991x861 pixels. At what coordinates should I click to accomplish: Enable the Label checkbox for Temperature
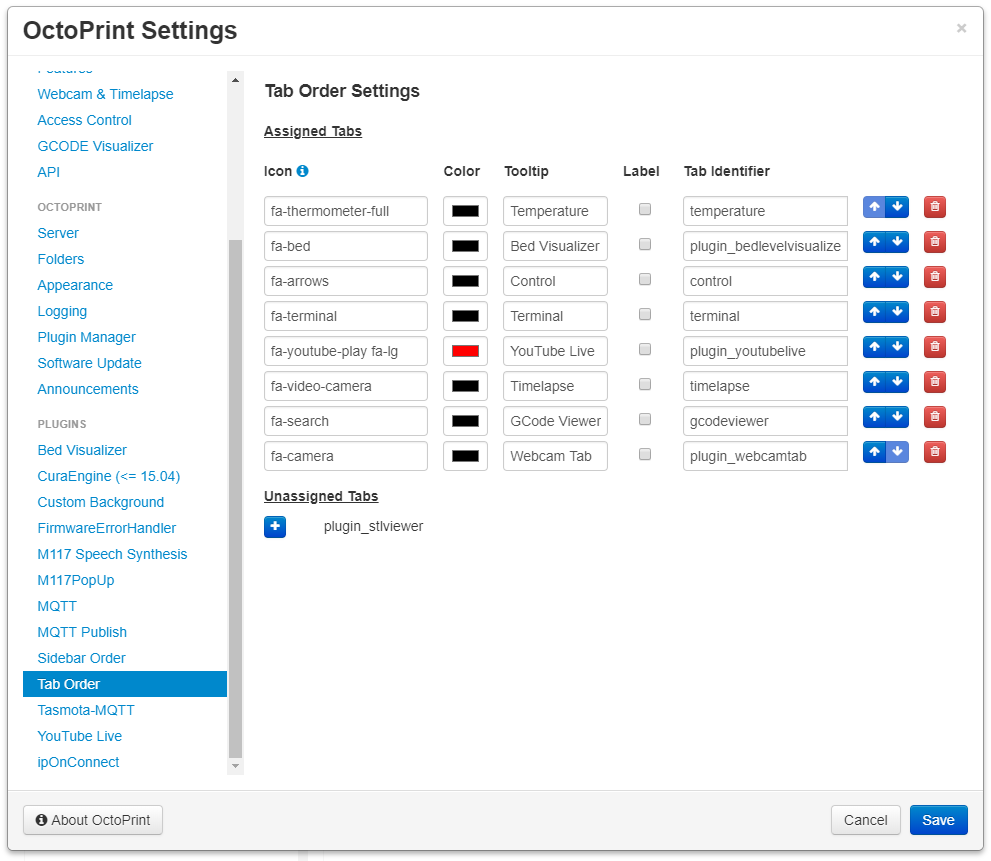click(645, 208)
